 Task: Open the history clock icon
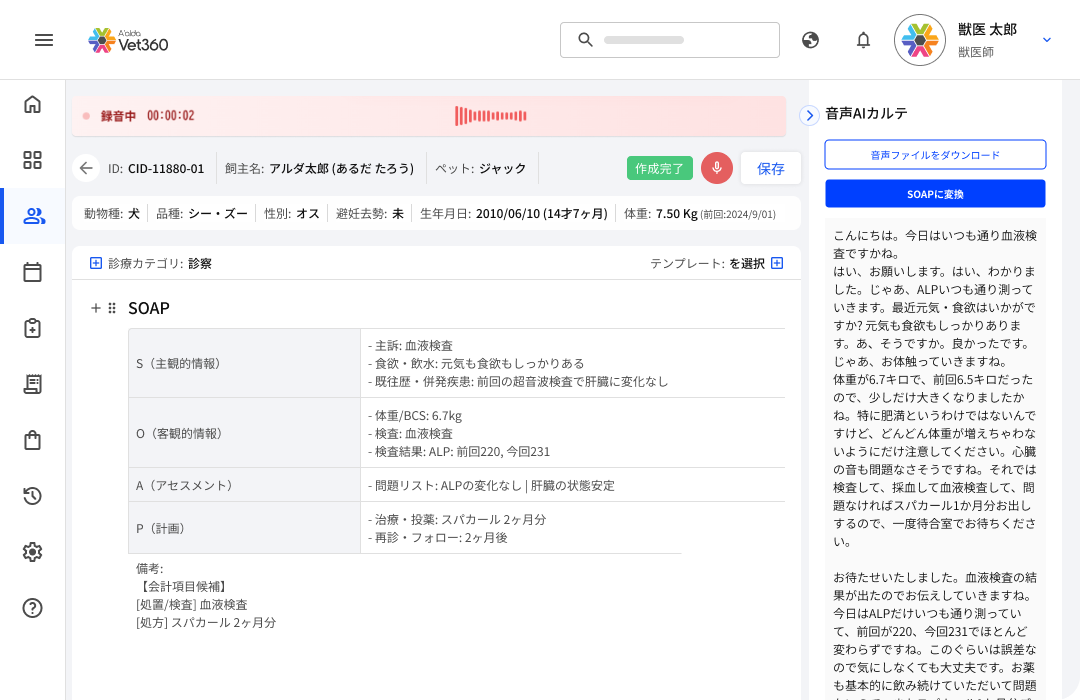[x=32, y=496]
